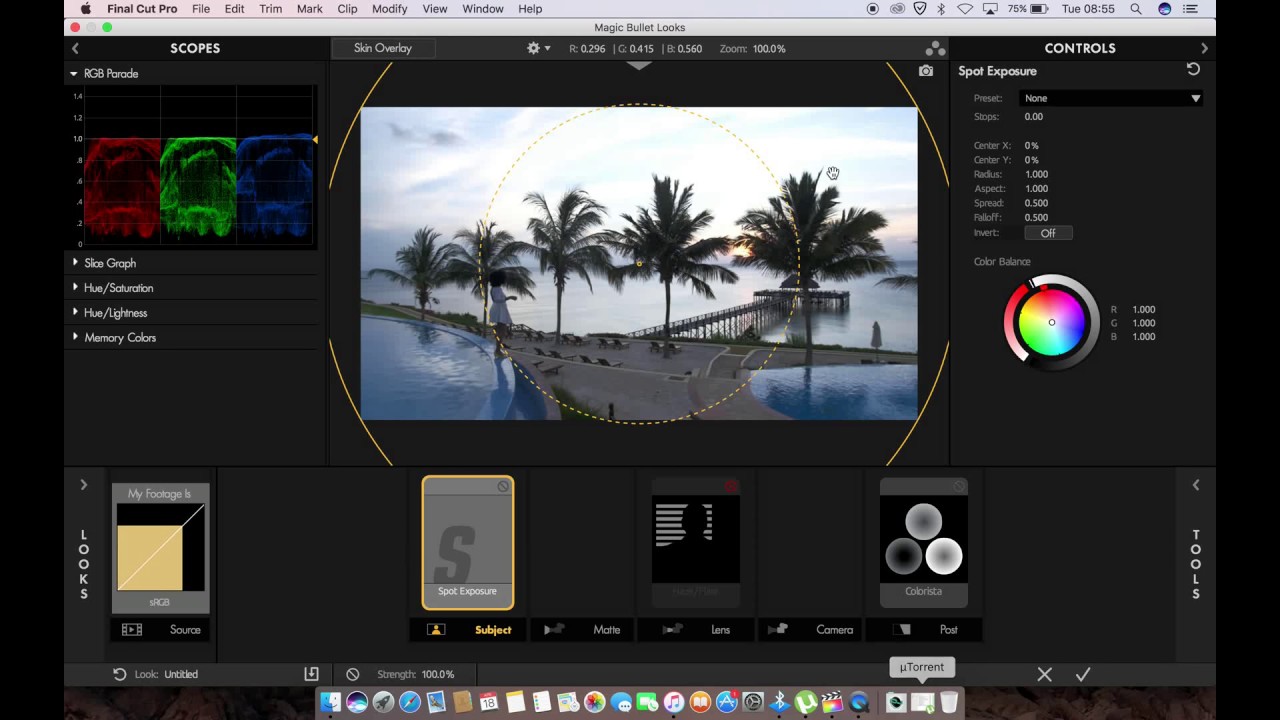The width and height of the screenshot is (1280, 720).
Task: Click the Source filmstrip icon in the tool chain
Action: (132, 630)
